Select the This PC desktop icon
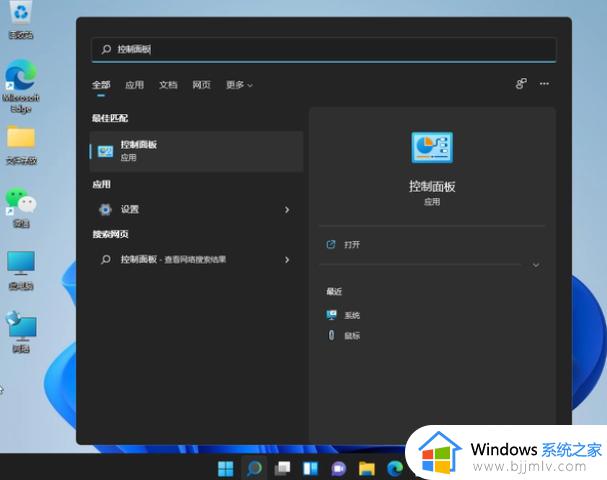The height and width of the screenshot is (480, 607). (x=21, y=270)
